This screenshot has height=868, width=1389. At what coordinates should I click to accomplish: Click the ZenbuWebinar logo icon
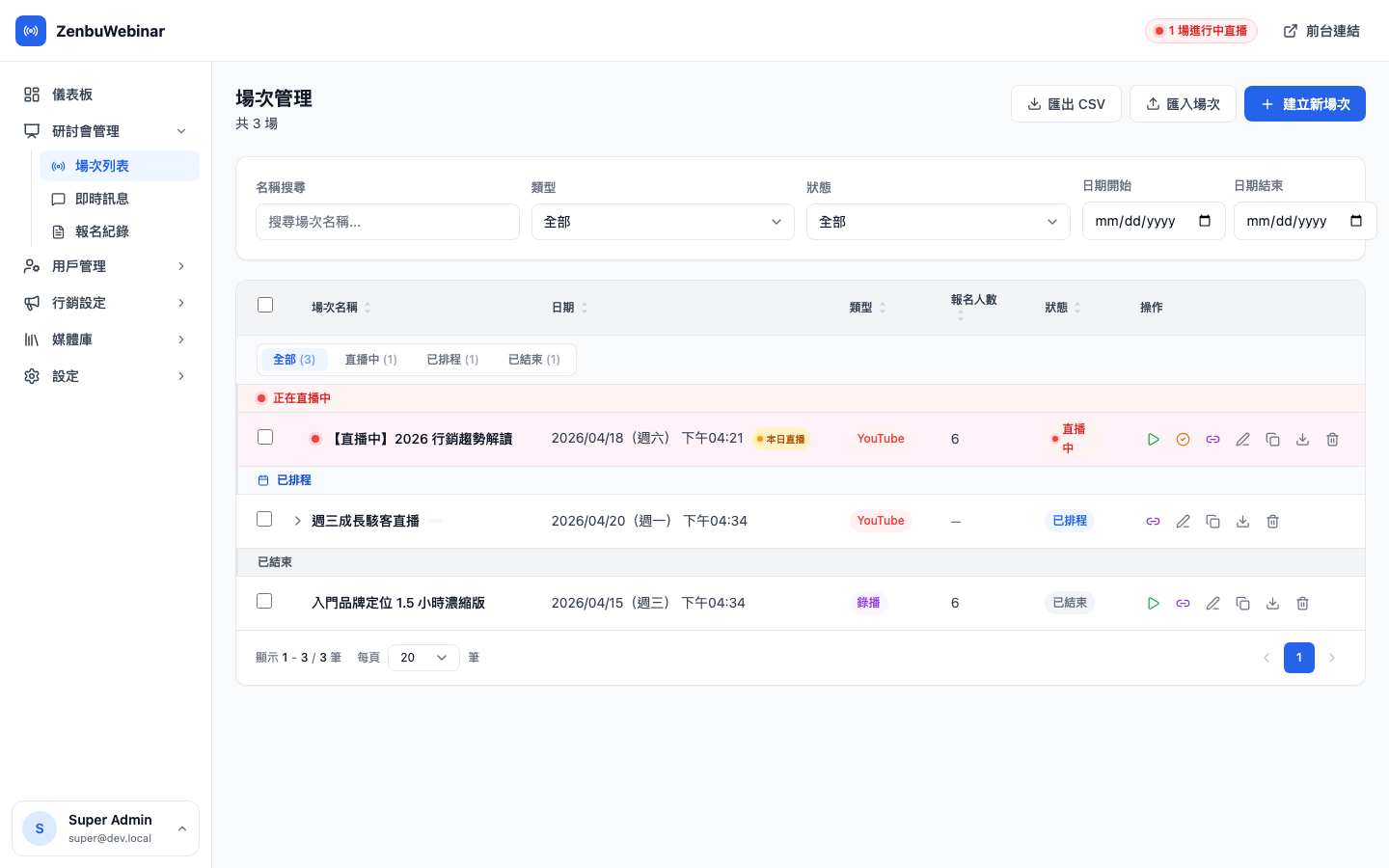pos(31,31)
